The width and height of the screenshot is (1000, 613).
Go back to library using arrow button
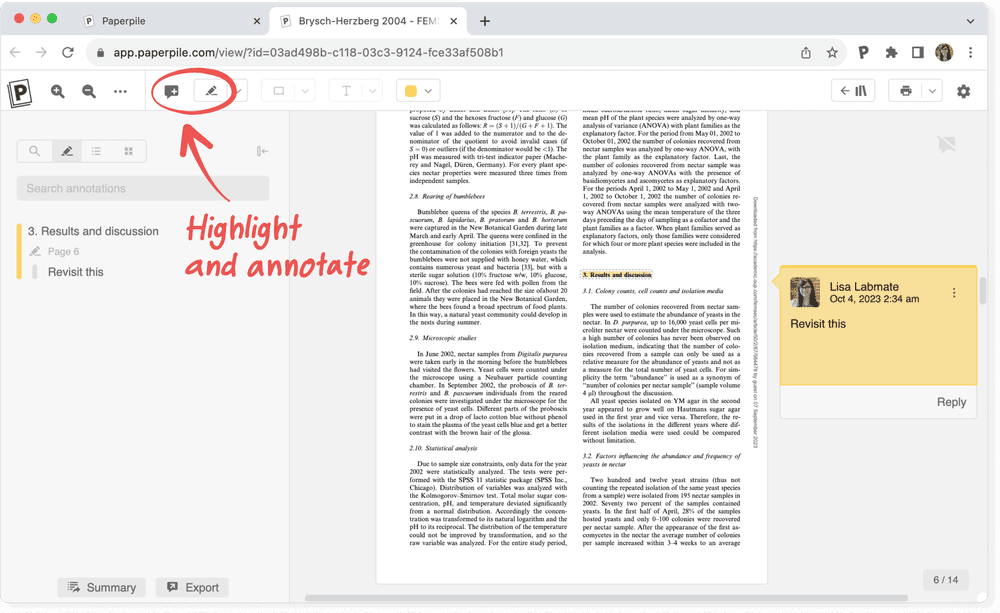pyautogui.click(x=853, y=91)
